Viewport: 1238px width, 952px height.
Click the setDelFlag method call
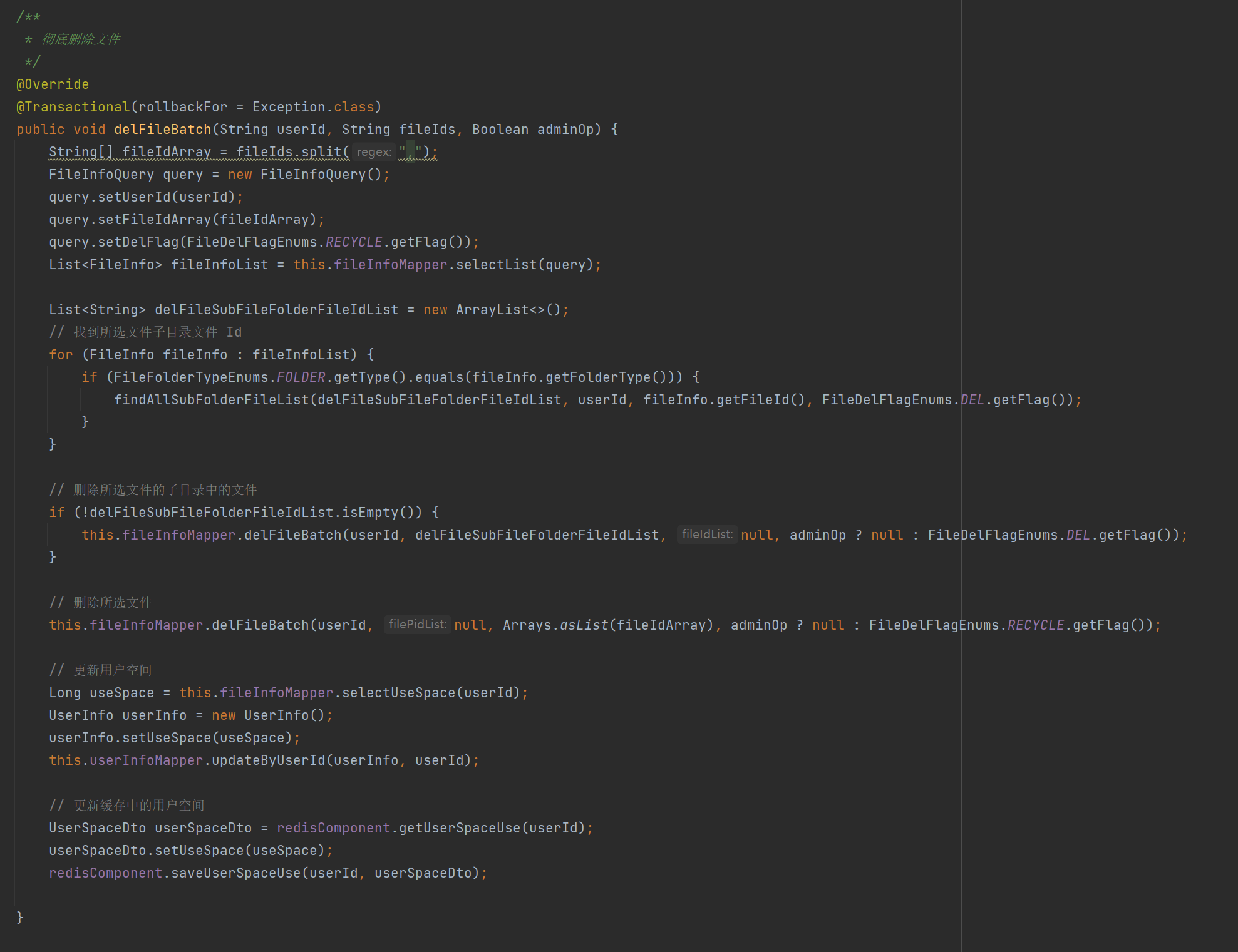coord(138,242)
